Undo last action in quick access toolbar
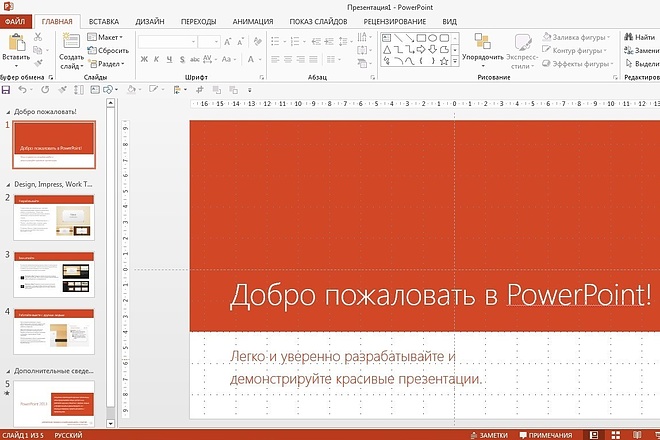 pos(23,90)
